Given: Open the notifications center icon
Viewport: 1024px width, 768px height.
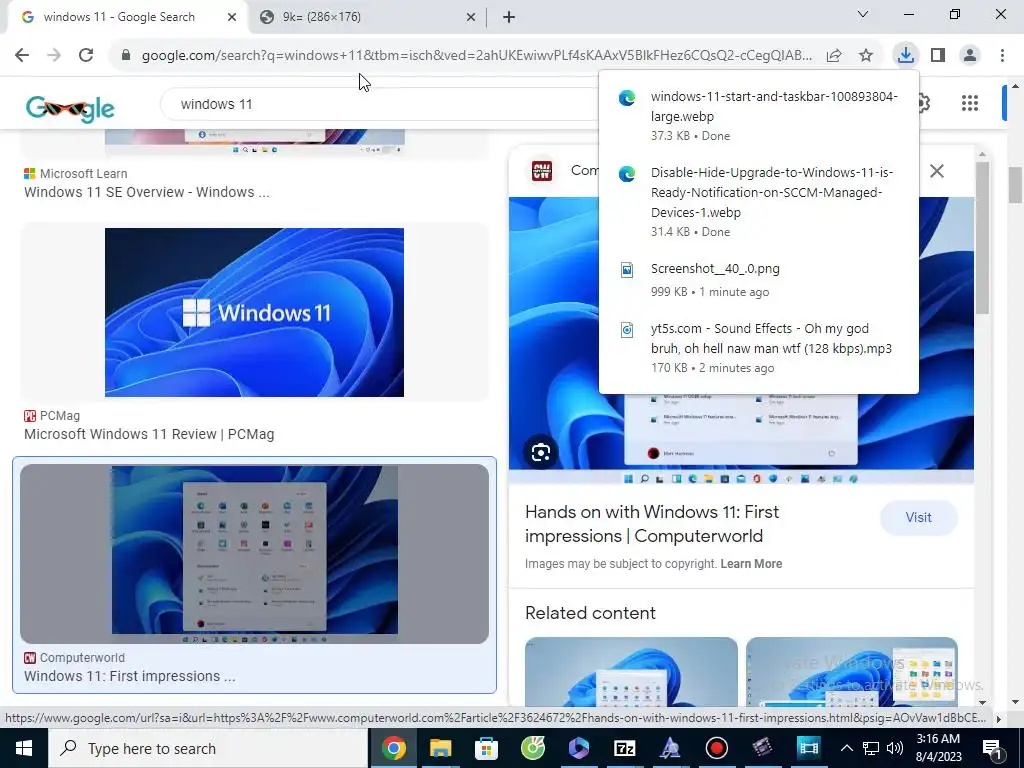Looking at the screenshot, I should pos(993,749).
